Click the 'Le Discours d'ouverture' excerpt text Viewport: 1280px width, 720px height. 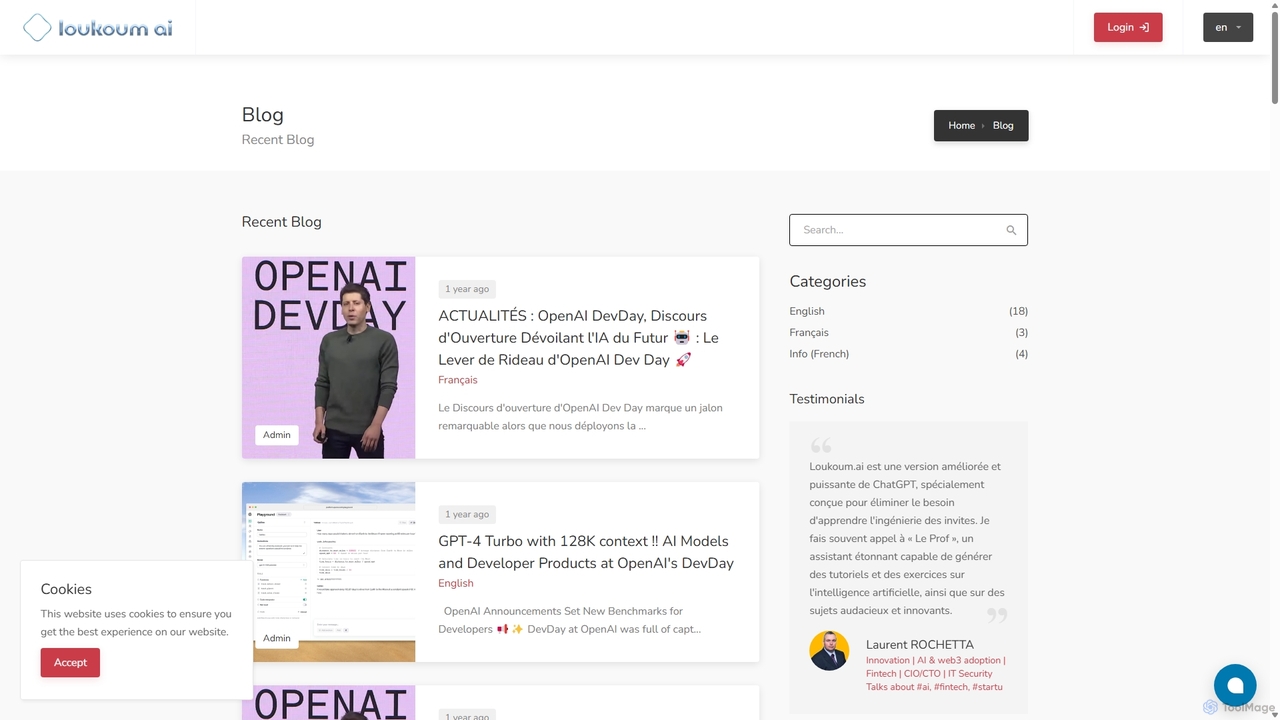pyautogui.click(x=580, y=416)
